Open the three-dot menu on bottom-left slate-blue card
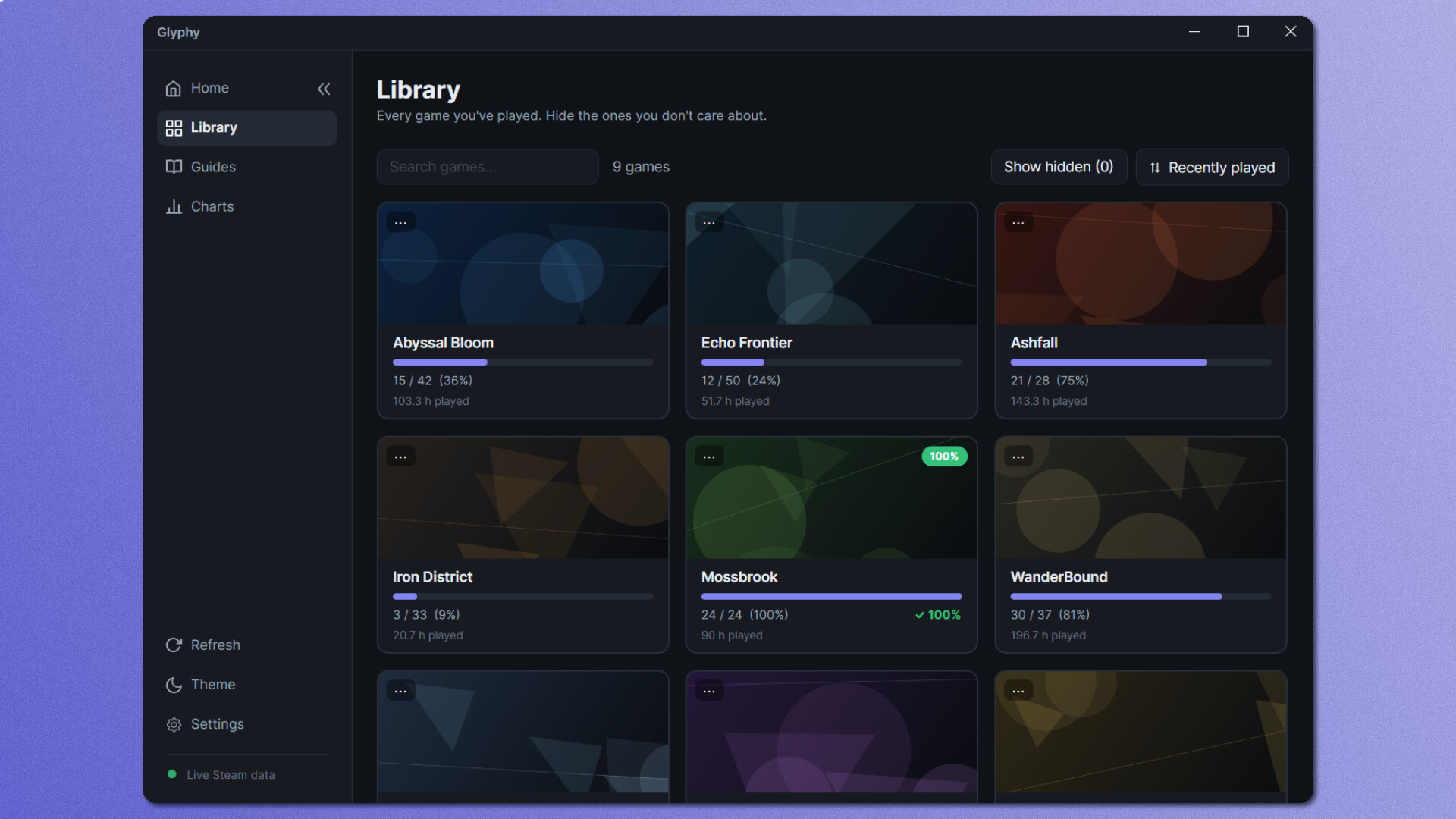1456x819 pixels. [x=400, y=691]
